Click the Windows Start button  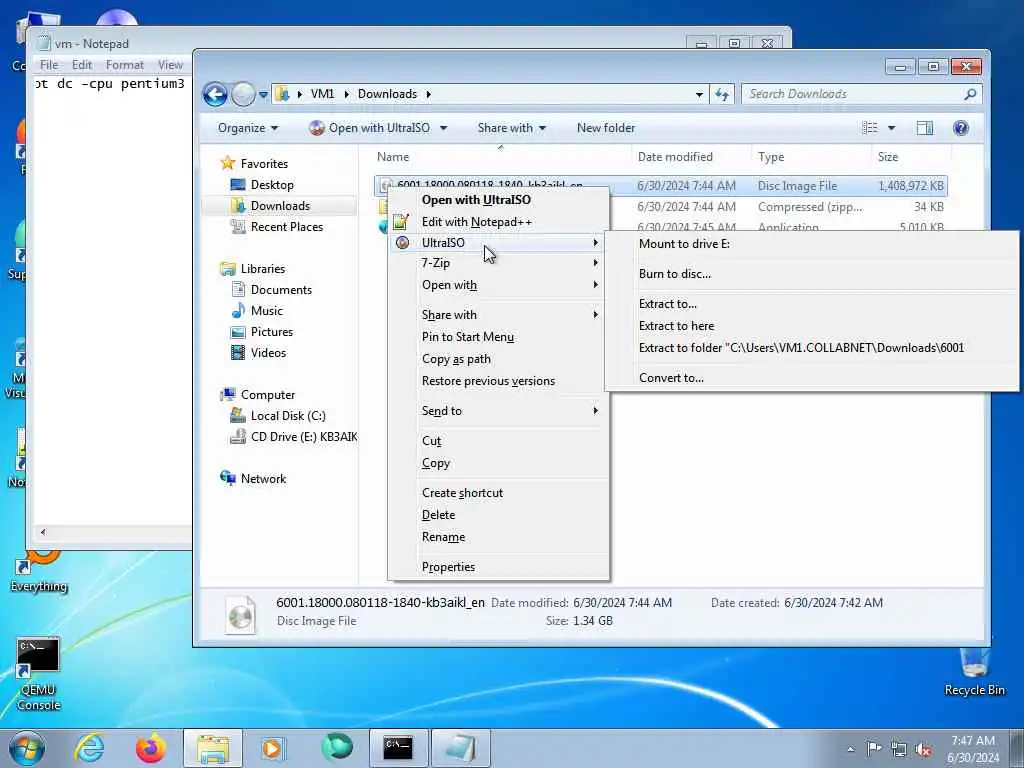coord(26,748)
